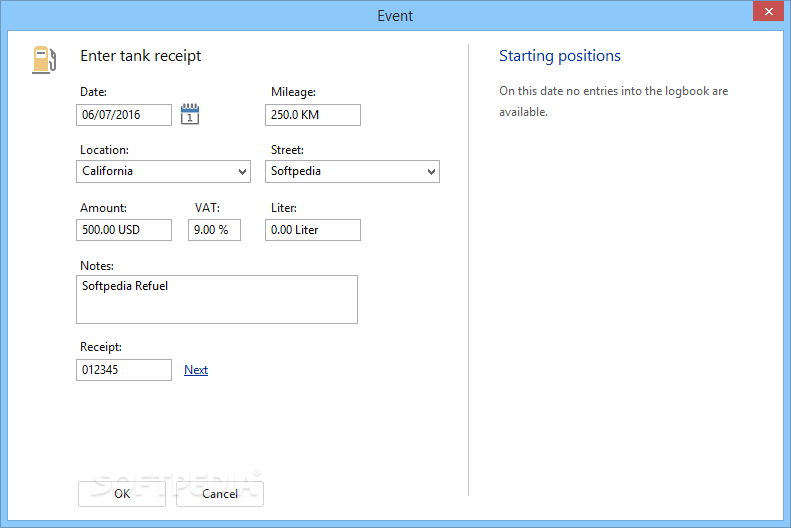Click inside the Notes text area
This screenshot has width=791, height=528.
pyautogui.click(x=217, y=300)
